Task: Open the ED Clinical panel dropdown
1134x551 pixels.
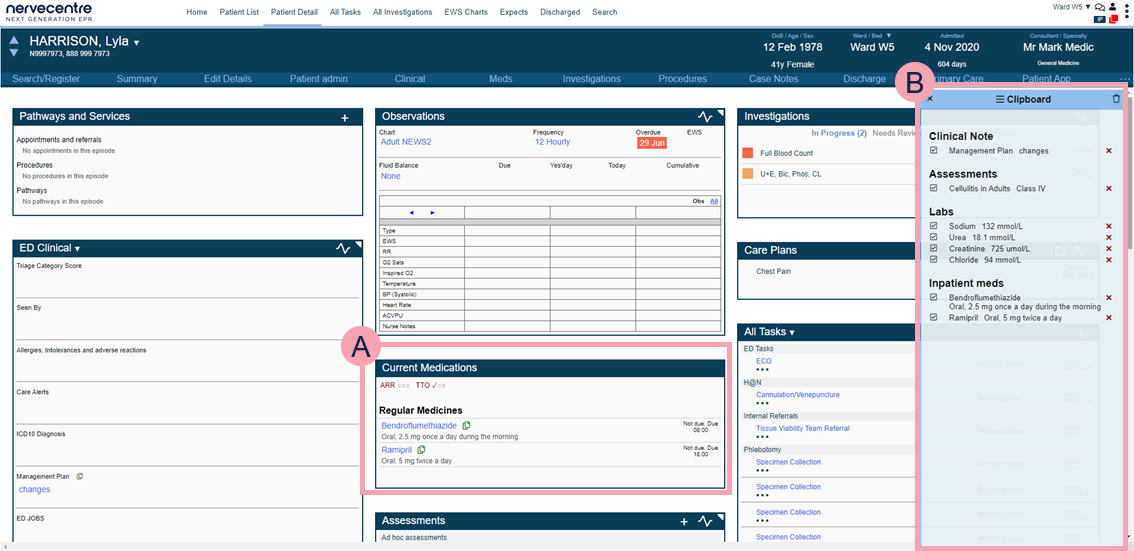Action: point(77,249)
